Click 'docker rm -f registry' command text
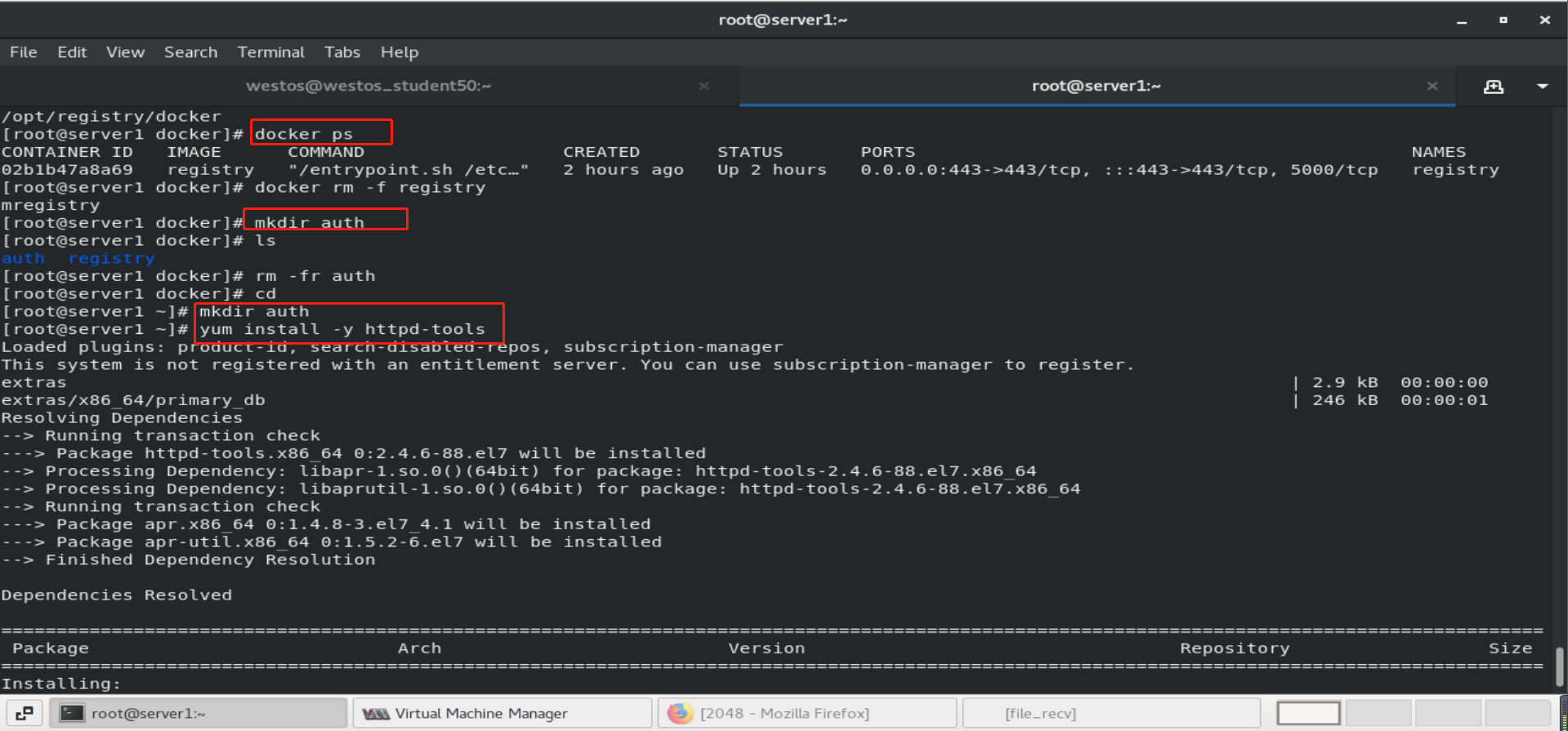This screenshot has width=1568, height=731. (x=370, y=188)
